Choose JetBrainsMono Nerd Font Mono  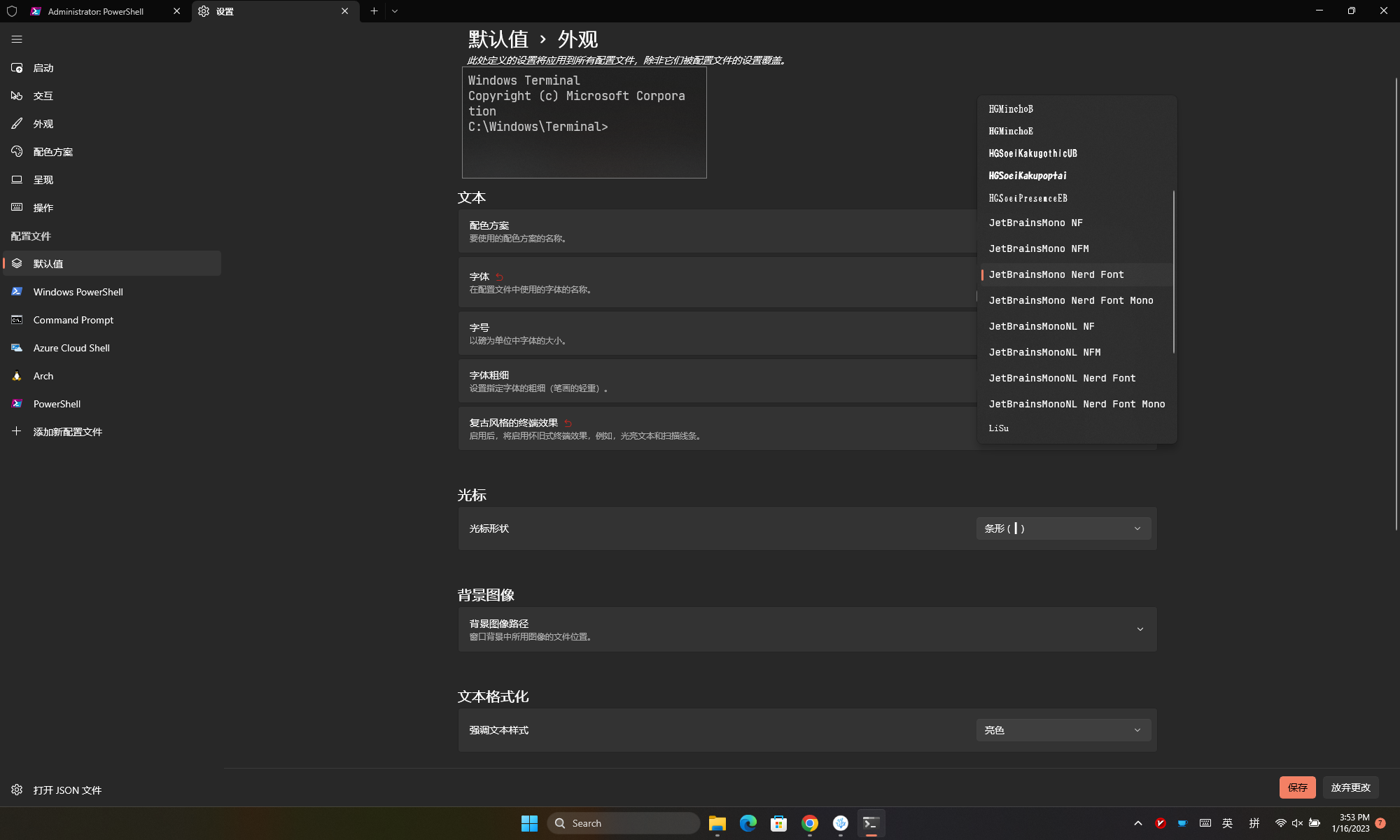1077,300
